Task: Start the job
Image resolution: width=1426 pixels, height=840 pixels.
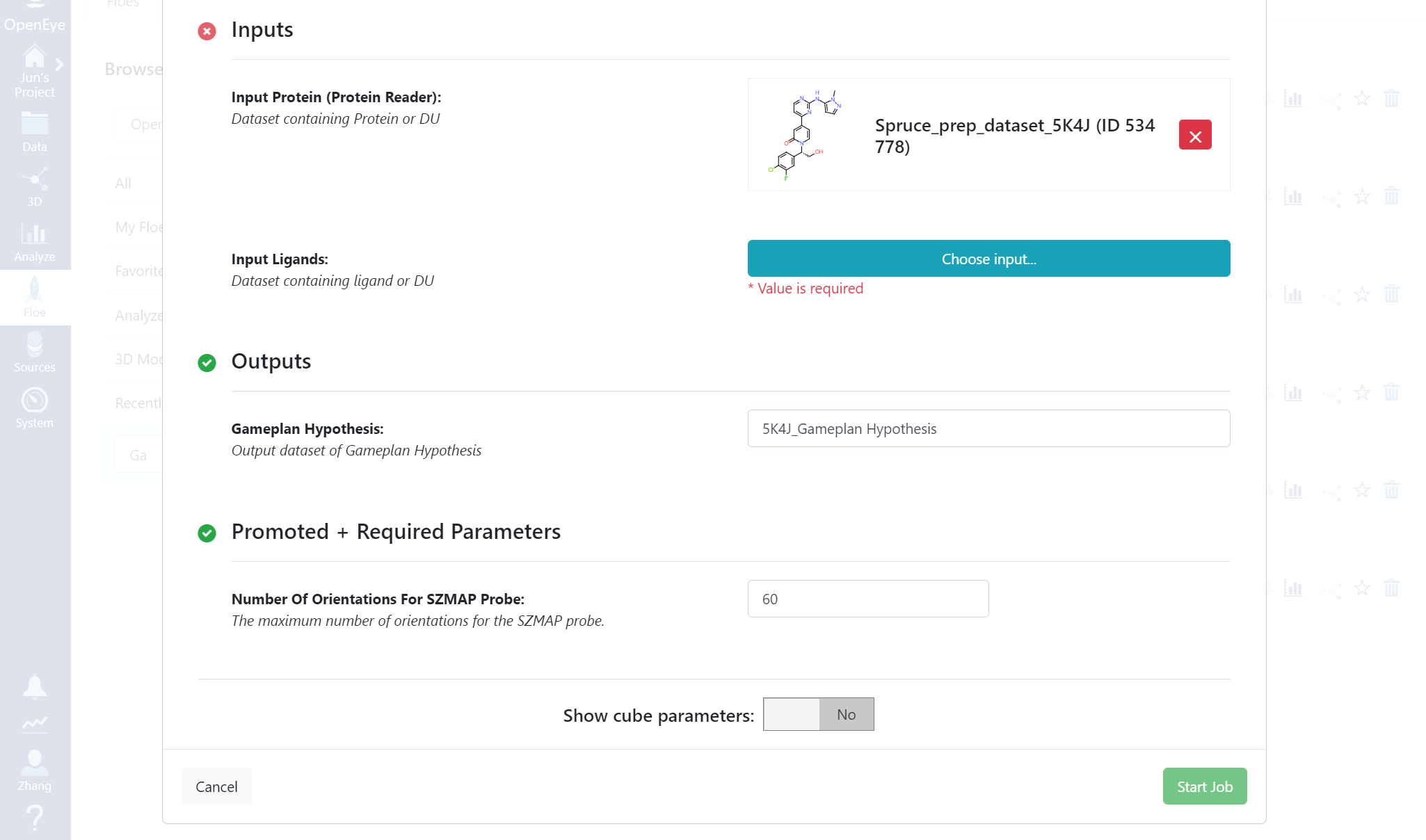Action: point(1205,786)
